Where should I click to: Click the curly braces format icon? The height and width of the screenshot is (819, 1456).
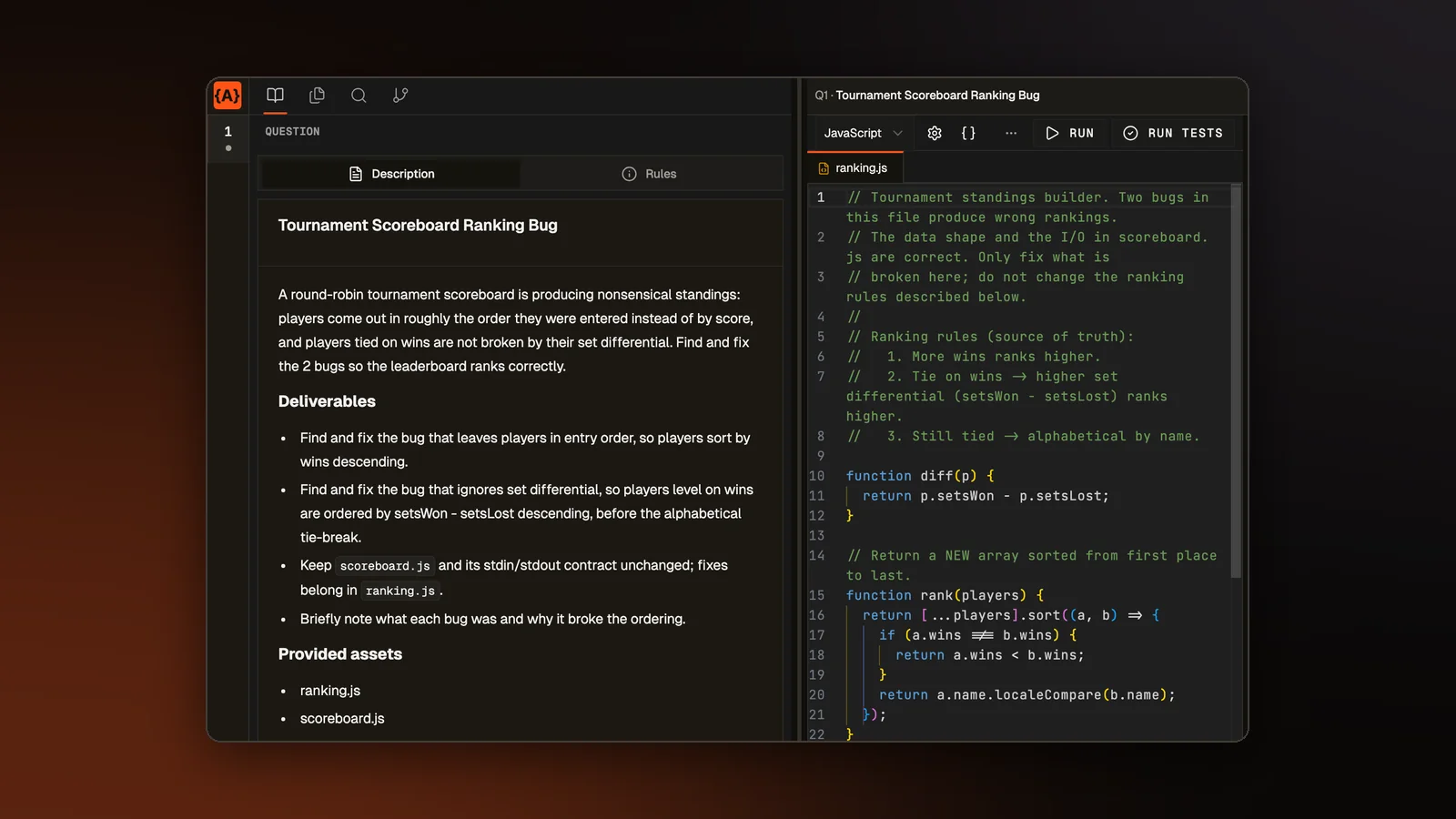968,133
